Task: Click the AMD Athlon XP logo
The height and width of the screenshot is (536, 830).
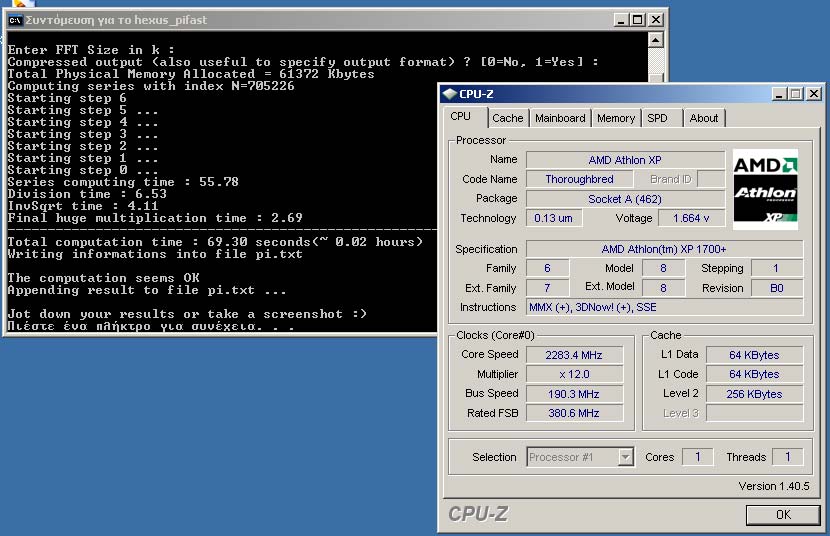Action: point(765,189)
